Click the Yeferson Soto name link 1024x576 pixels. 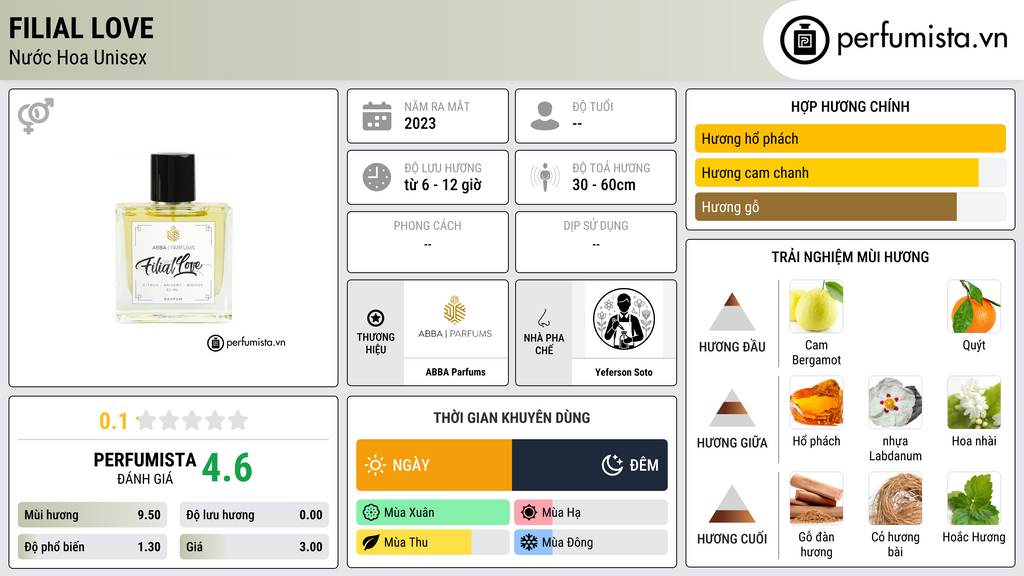pos(624,372)
